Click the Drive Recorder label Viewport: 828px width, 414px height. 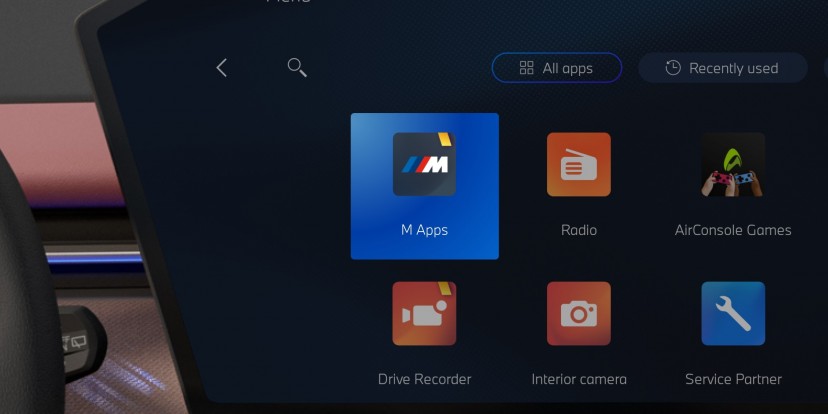tap(424, 379)
